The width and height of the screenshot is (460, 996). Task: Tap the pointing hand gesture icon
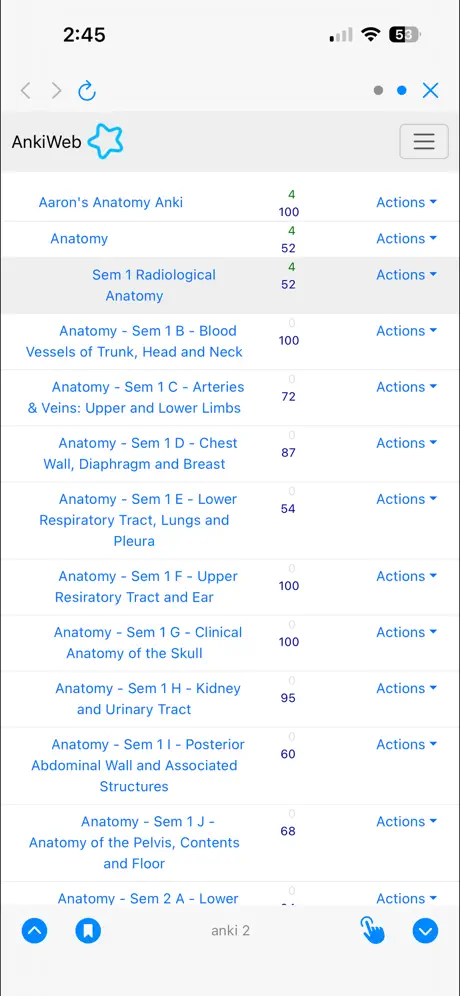[372, 931]
